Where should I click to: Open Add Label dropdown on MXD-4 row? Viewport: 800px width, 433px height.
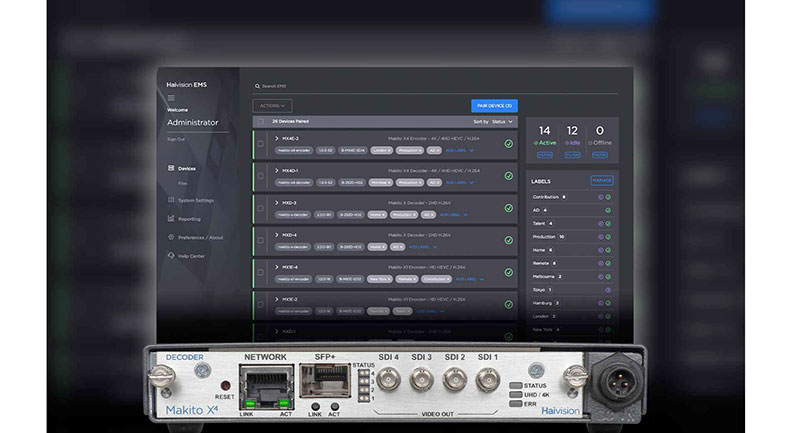pyautogui.click(x=423, y=247)
